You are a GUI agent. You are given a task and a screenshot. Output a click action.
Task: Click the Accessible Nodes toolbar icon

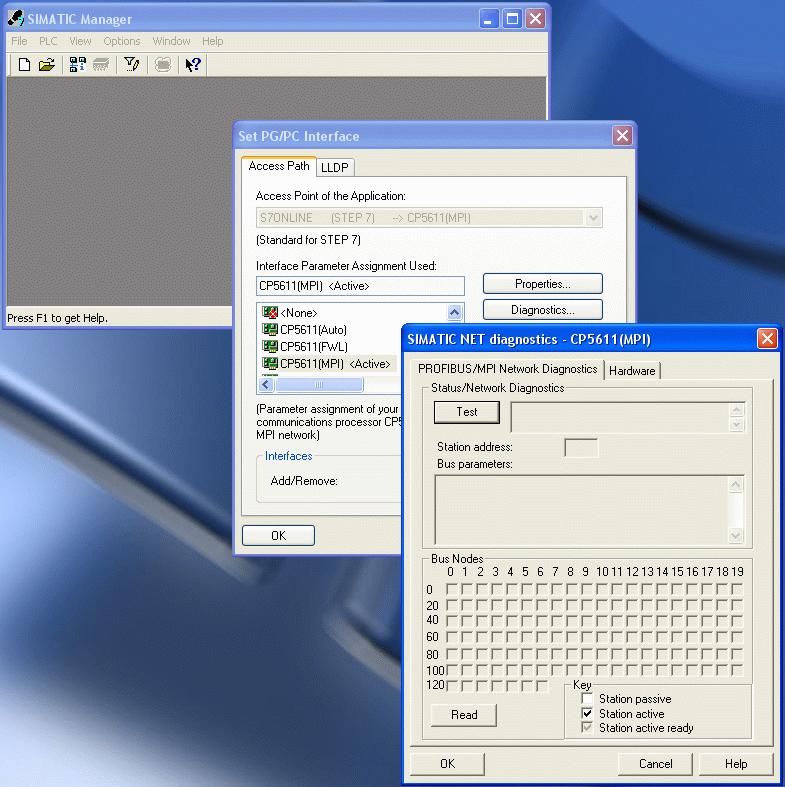77,65
